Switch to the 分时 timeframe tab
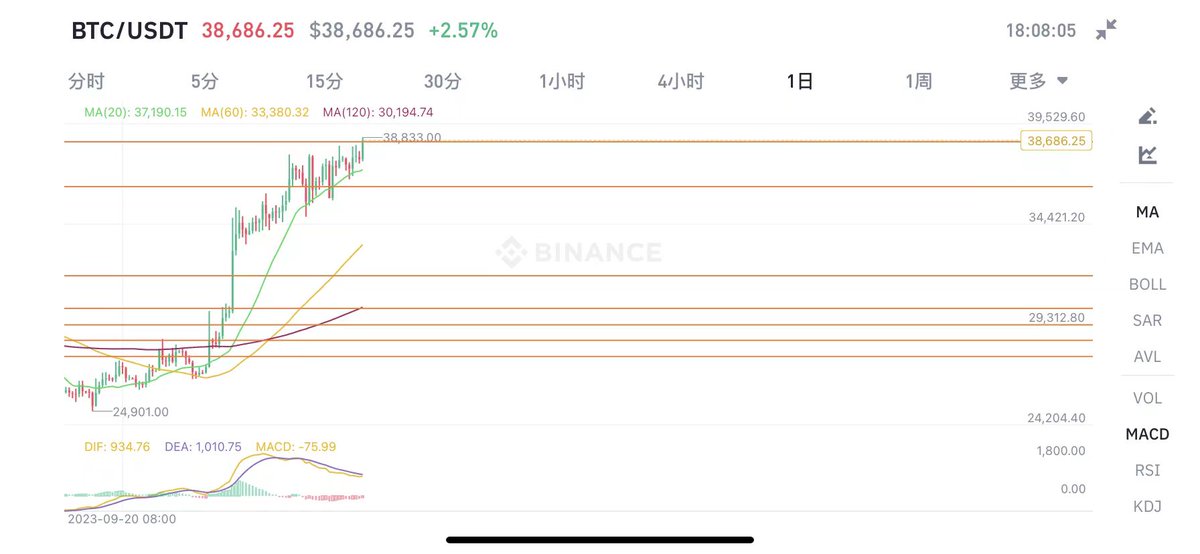Viewport: 1200px width, 554px height. 86,81
